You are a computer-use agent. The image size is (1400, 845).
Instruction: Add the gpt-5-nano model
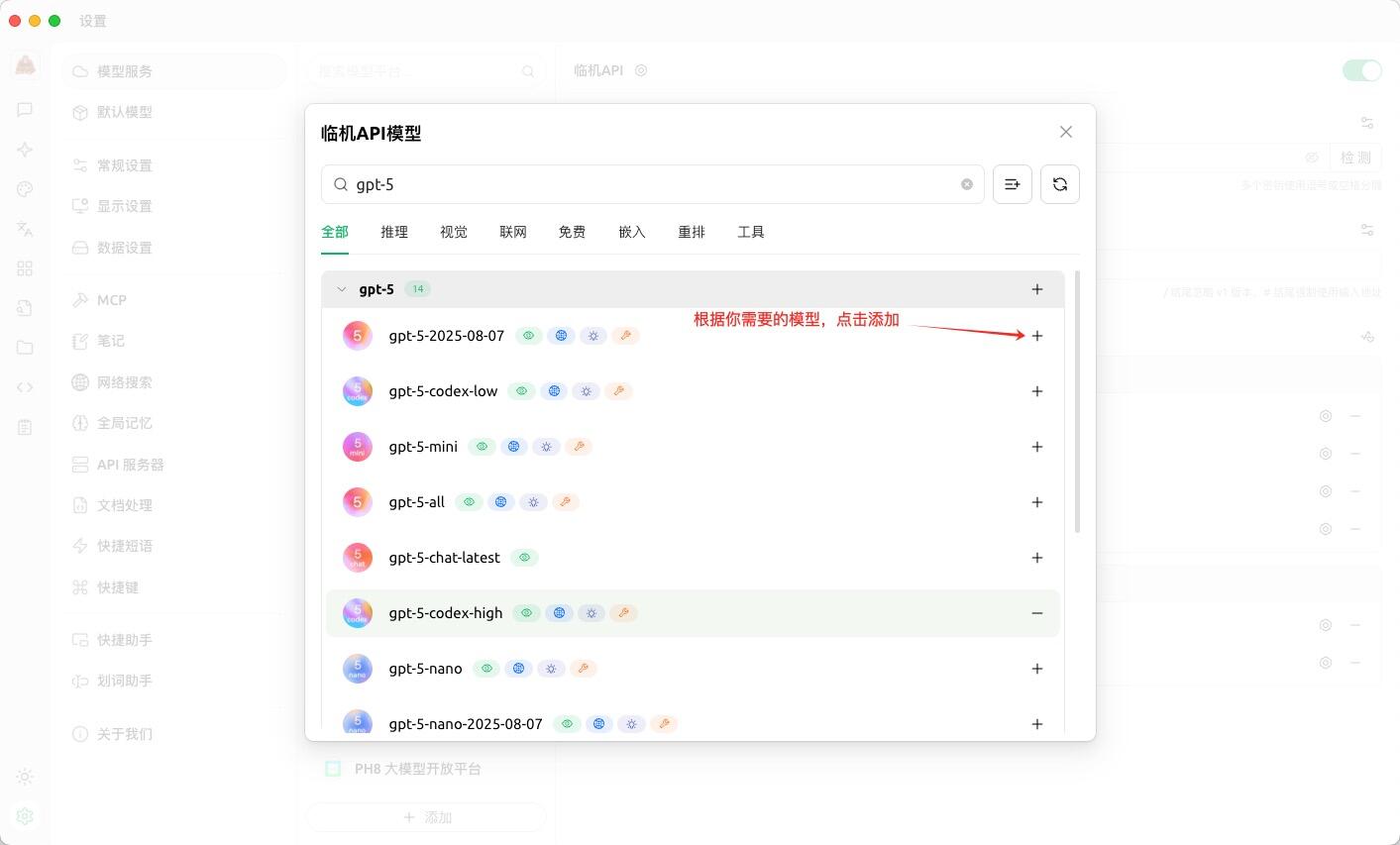(x=1037, y=669)
